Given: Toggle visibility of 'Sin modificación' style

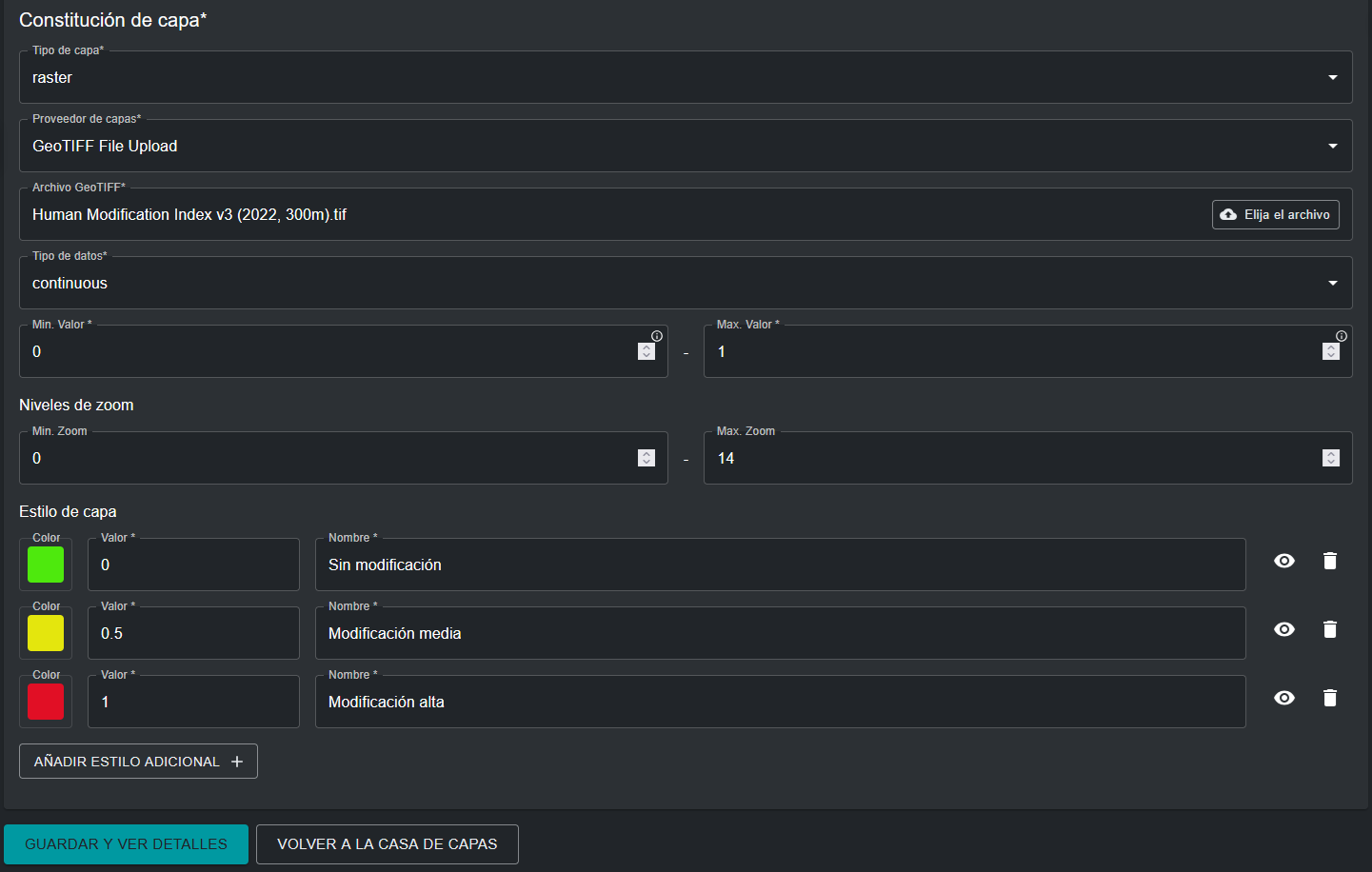Looking at the screenshot, I should (x=1284, y=561).
